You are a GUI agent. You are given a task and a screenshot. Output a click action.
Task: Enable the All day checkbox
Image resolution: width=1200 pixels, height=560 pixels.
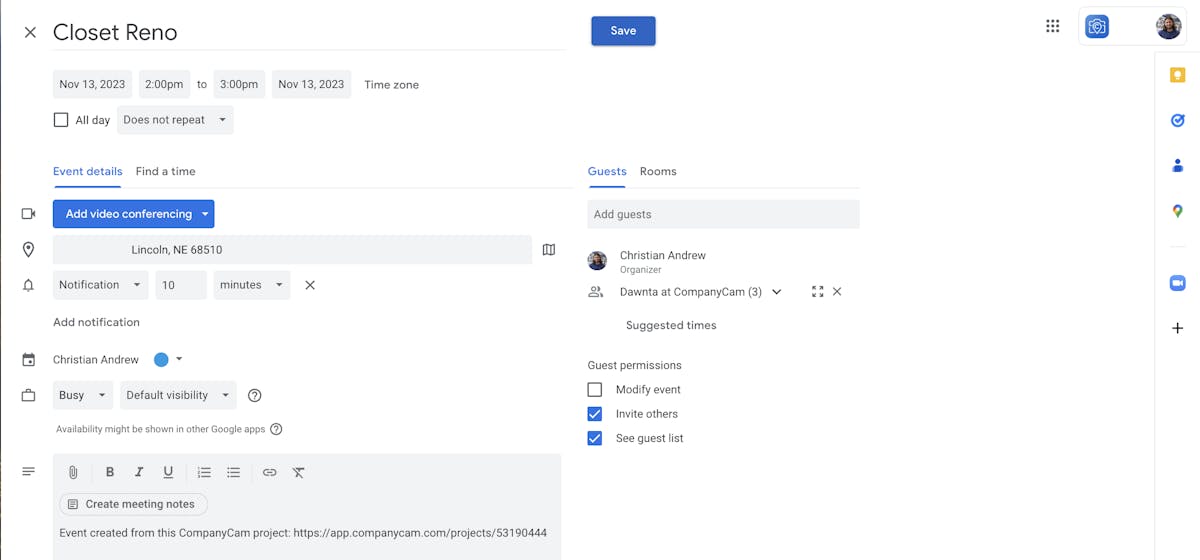pos(61,120)
